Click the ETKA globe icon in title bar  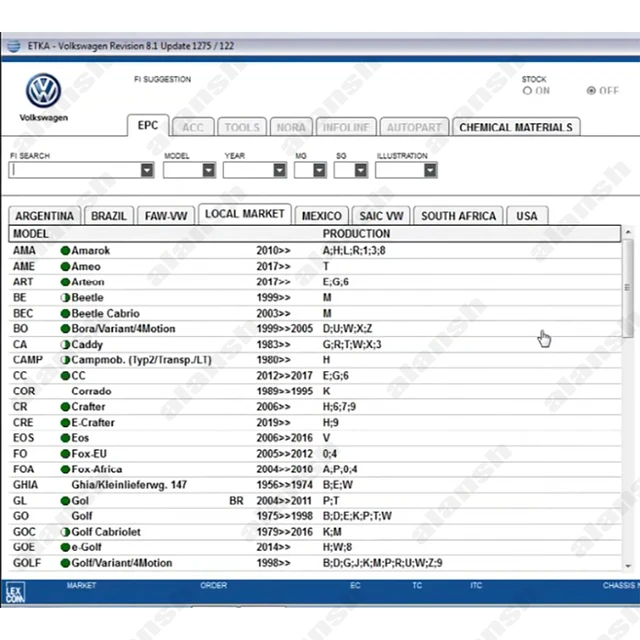(x=14, y=46)
